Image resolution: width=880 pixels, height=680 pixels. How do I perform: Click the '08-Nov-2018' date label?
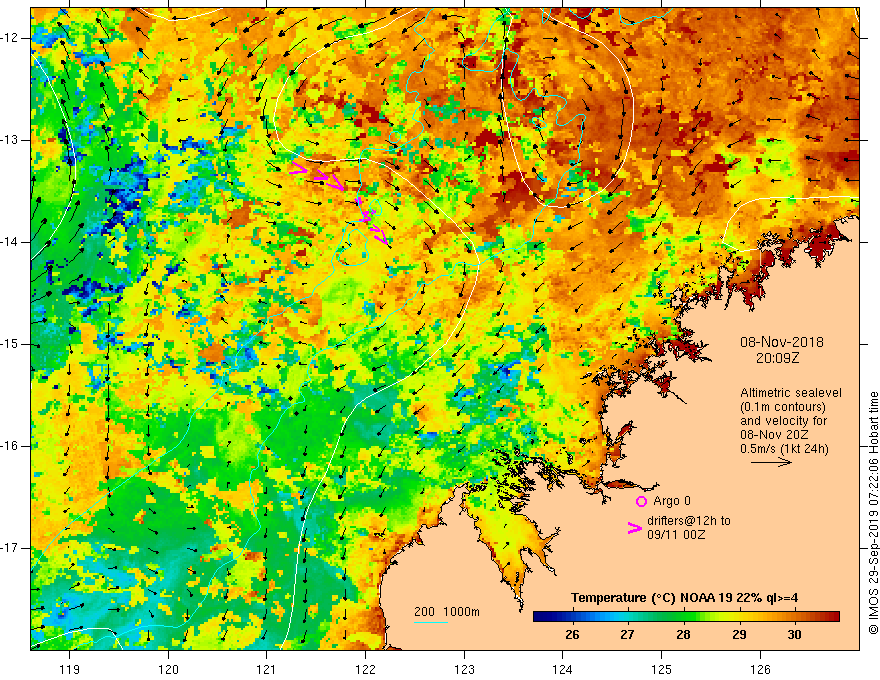click(782, 342)
